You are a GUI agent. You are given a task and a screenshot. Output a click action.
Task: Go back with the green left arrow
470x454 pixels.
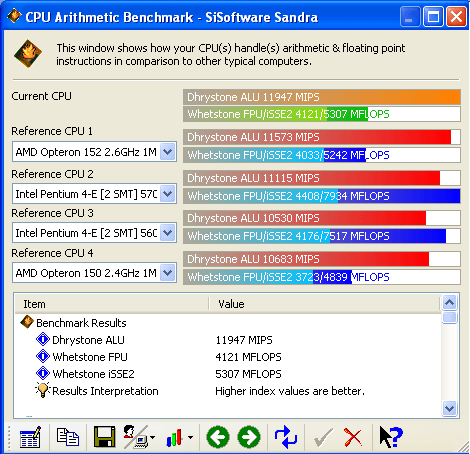pos(218,437)
